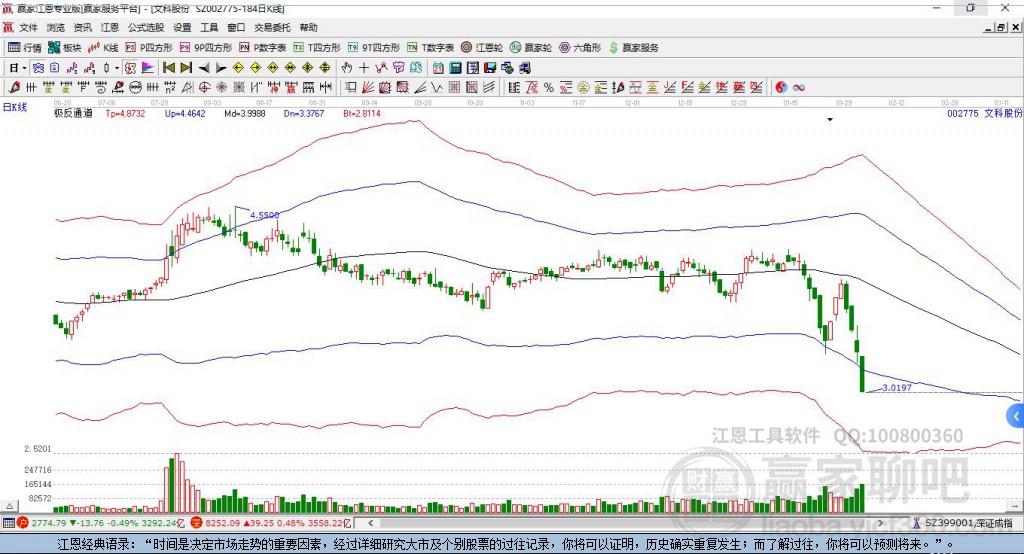
Task: Click the floppy disk save icon
Action: tap(490, 68)
